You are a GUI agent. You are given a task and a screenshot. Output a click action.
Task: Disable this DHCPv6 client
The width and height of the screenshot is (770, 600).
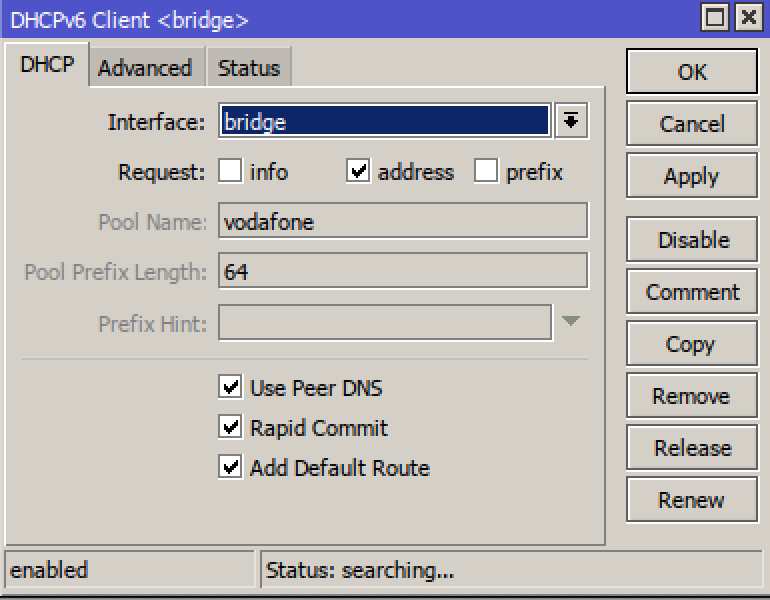(692, 240)
